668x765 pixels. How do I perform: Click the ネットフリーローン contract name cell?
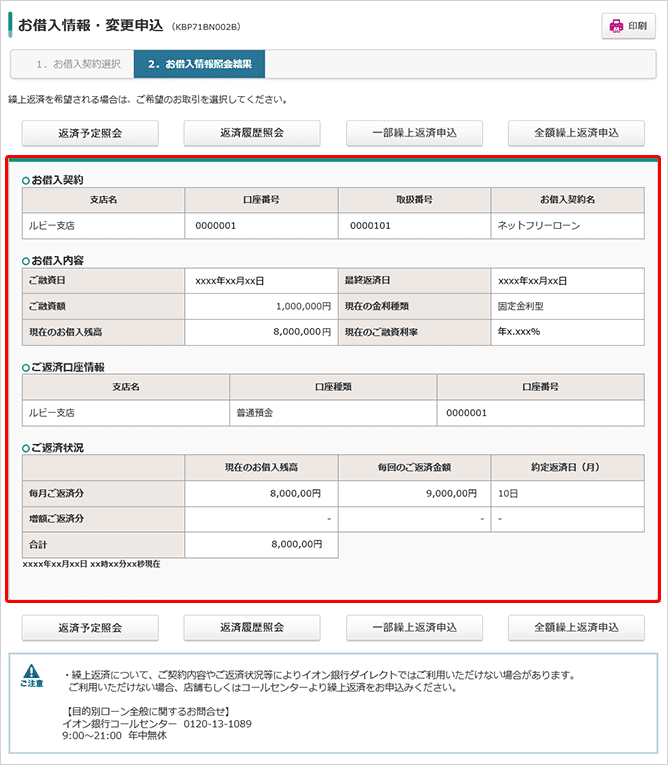(x=567, y=225)
